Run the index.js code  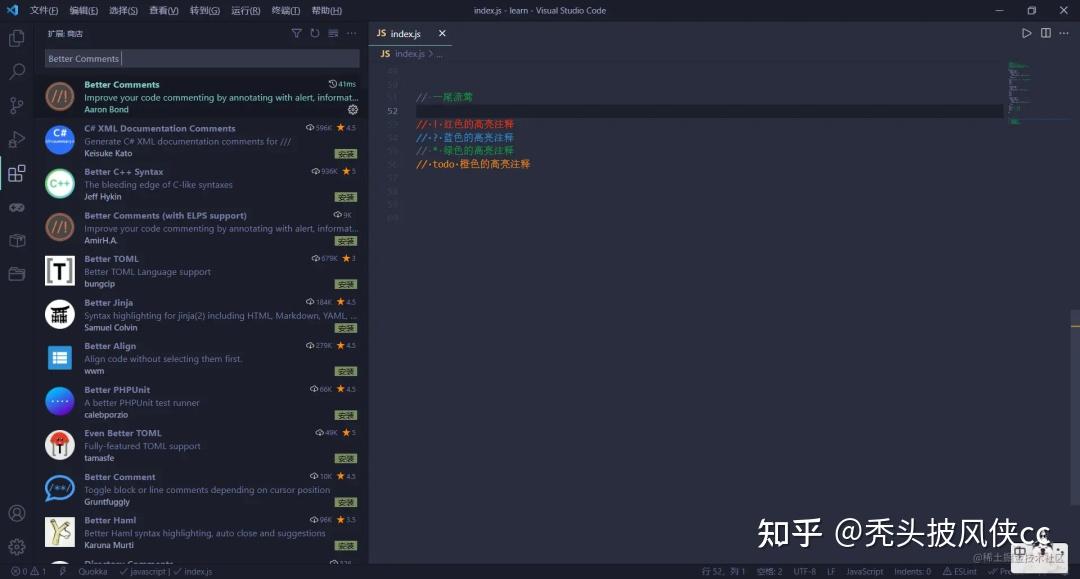click(1026, 33)
